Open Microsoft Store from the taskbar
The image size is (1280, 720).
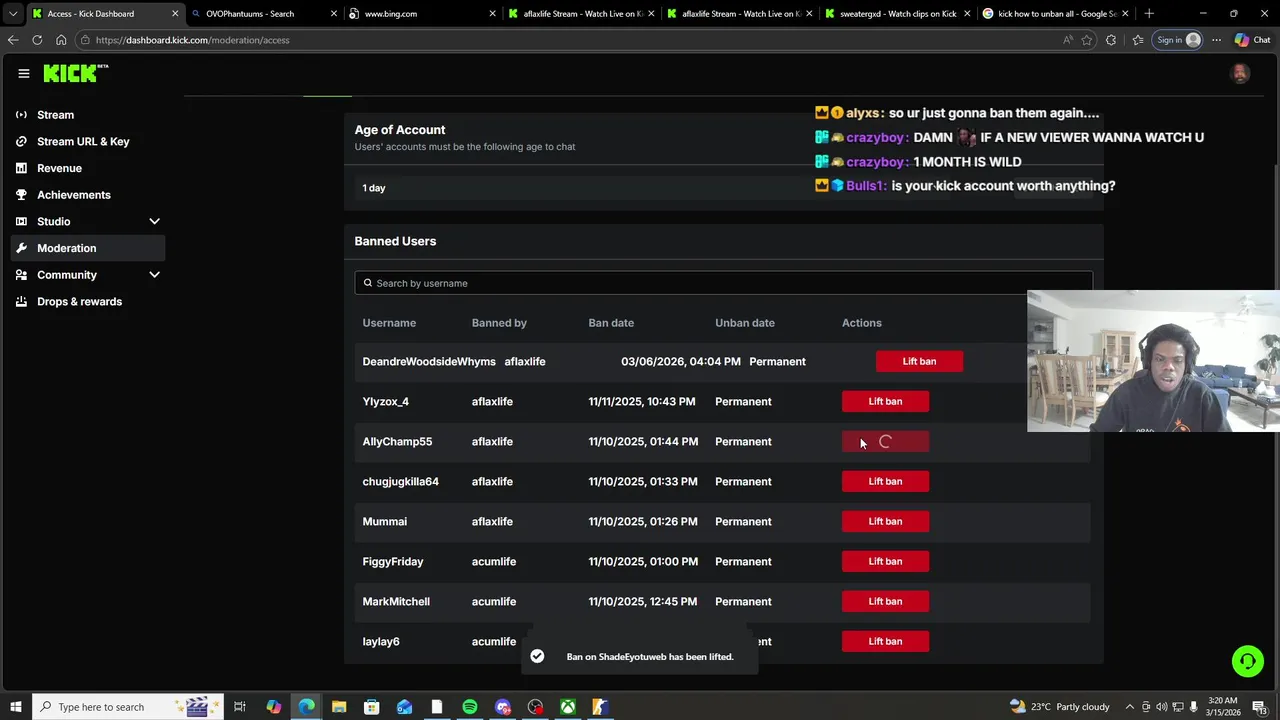click(372, 707)
